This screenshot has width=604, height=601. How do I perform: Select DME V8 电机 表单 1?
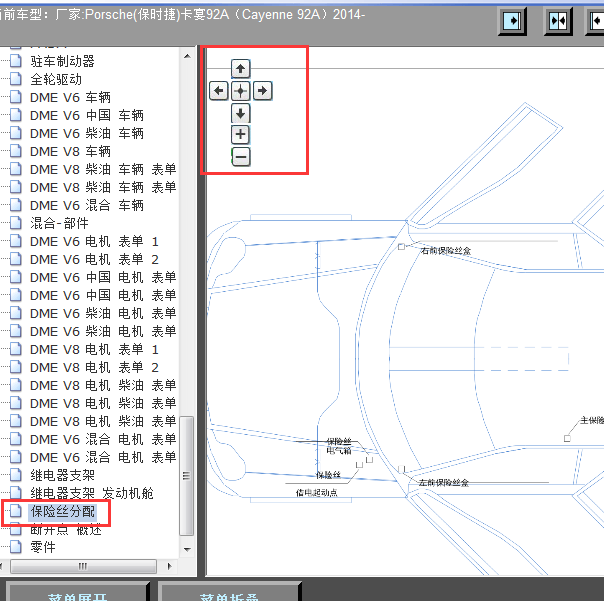click(94, 349)
